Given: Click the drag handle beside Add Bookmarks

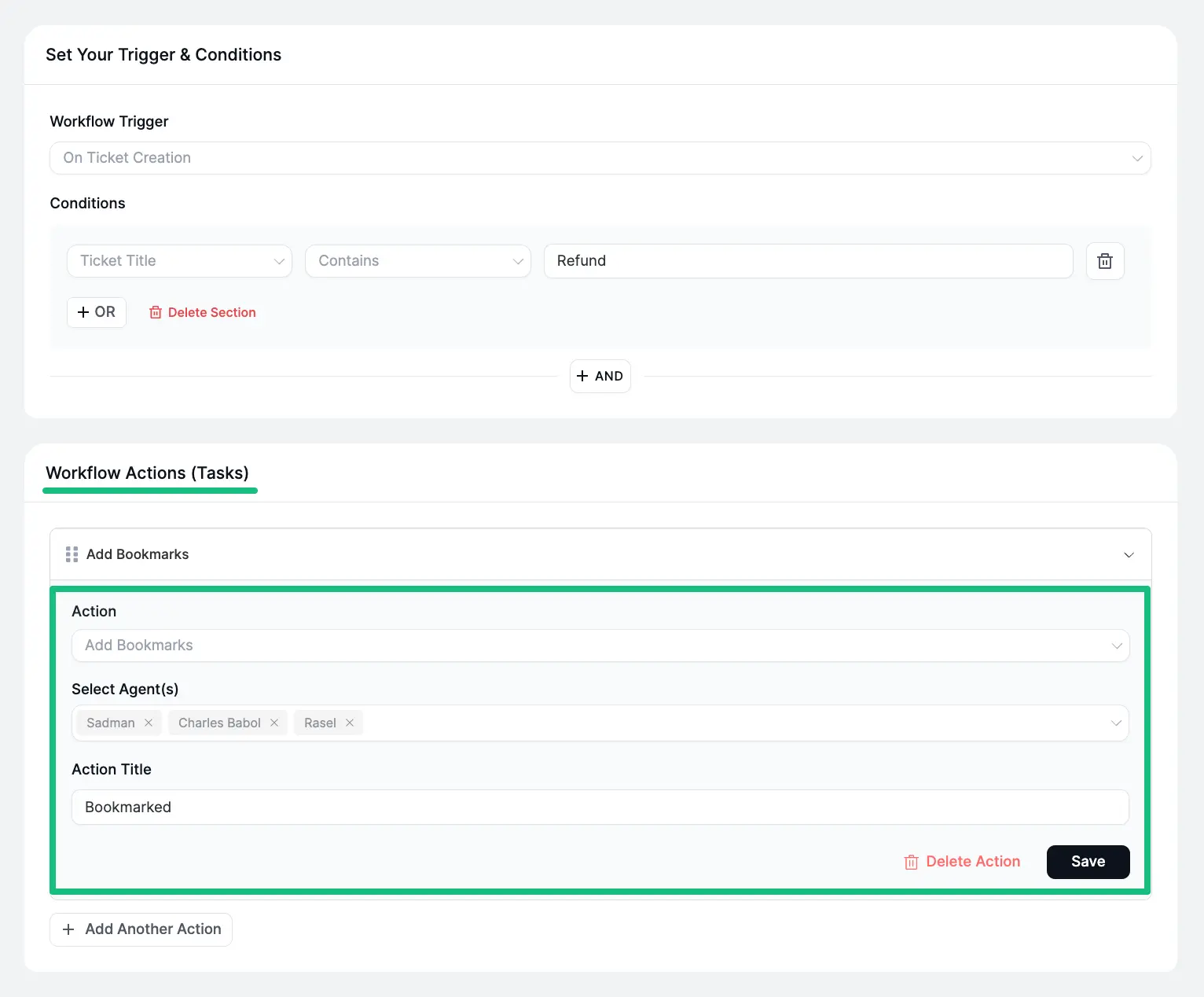Looking at the screenshot, I should click(x=72, y=554).
